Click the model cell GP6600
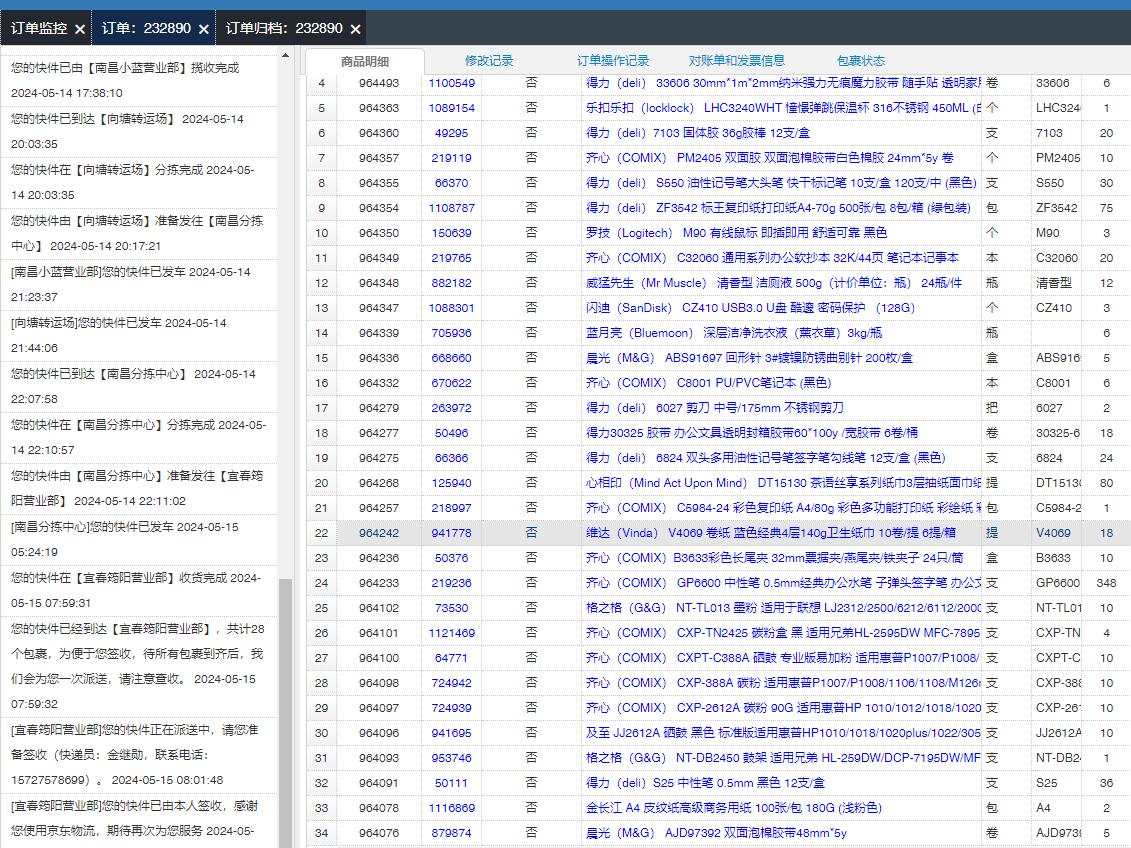Screen dimensions: 1131x848 tap(1057, 583)
